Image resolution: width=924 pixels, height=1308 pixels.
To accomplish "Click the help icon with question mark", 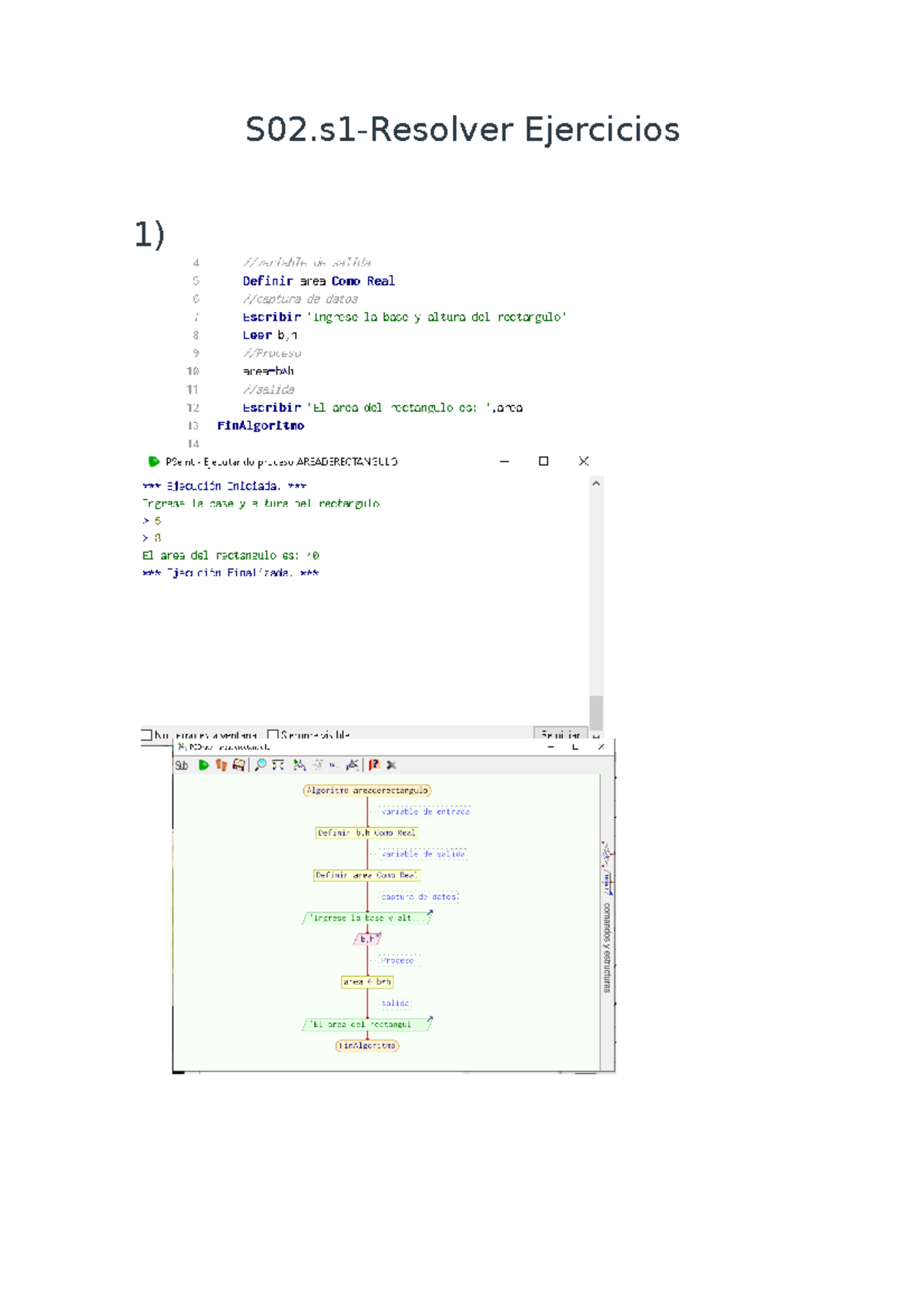I will click(373, 765).
